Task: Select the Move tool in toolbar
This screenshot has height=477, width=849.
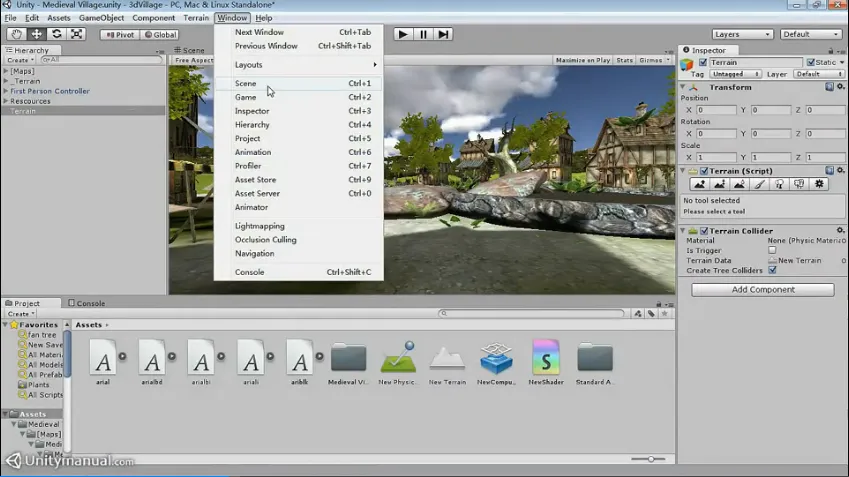Action: click(36, 34)
